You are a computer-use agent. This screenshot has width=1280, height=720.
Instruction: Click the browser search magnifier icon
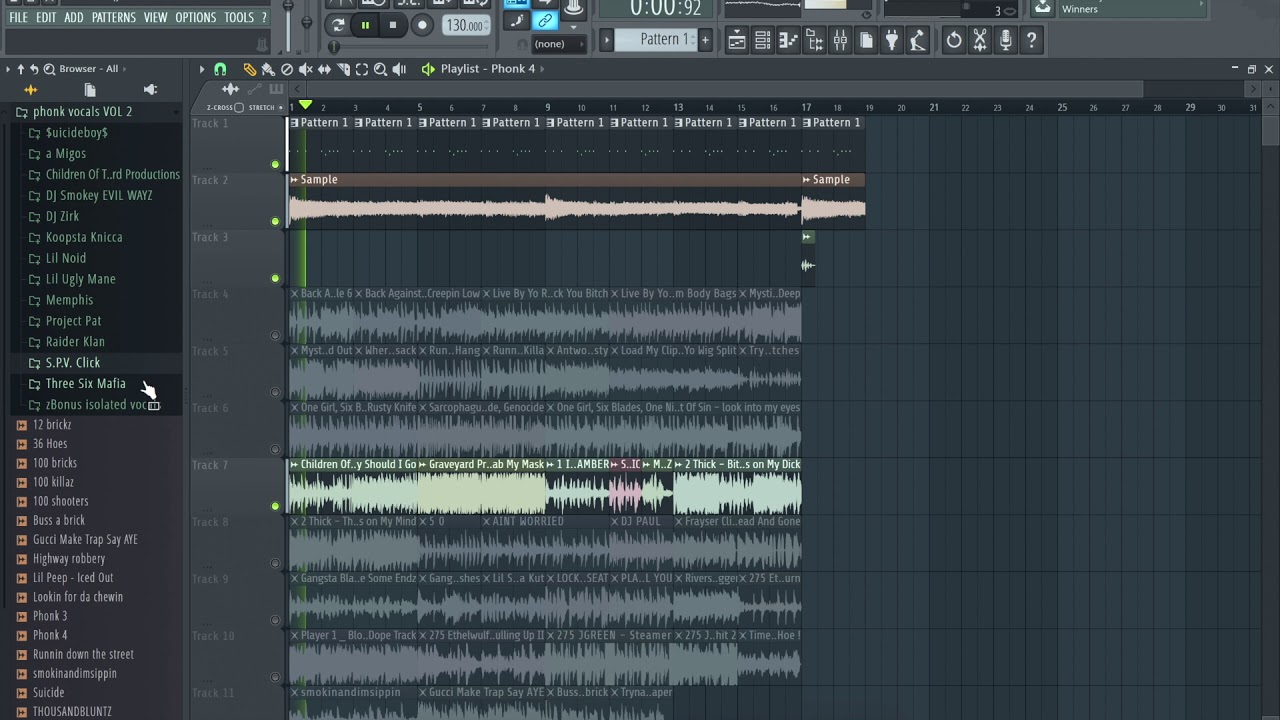coord(49,69)
